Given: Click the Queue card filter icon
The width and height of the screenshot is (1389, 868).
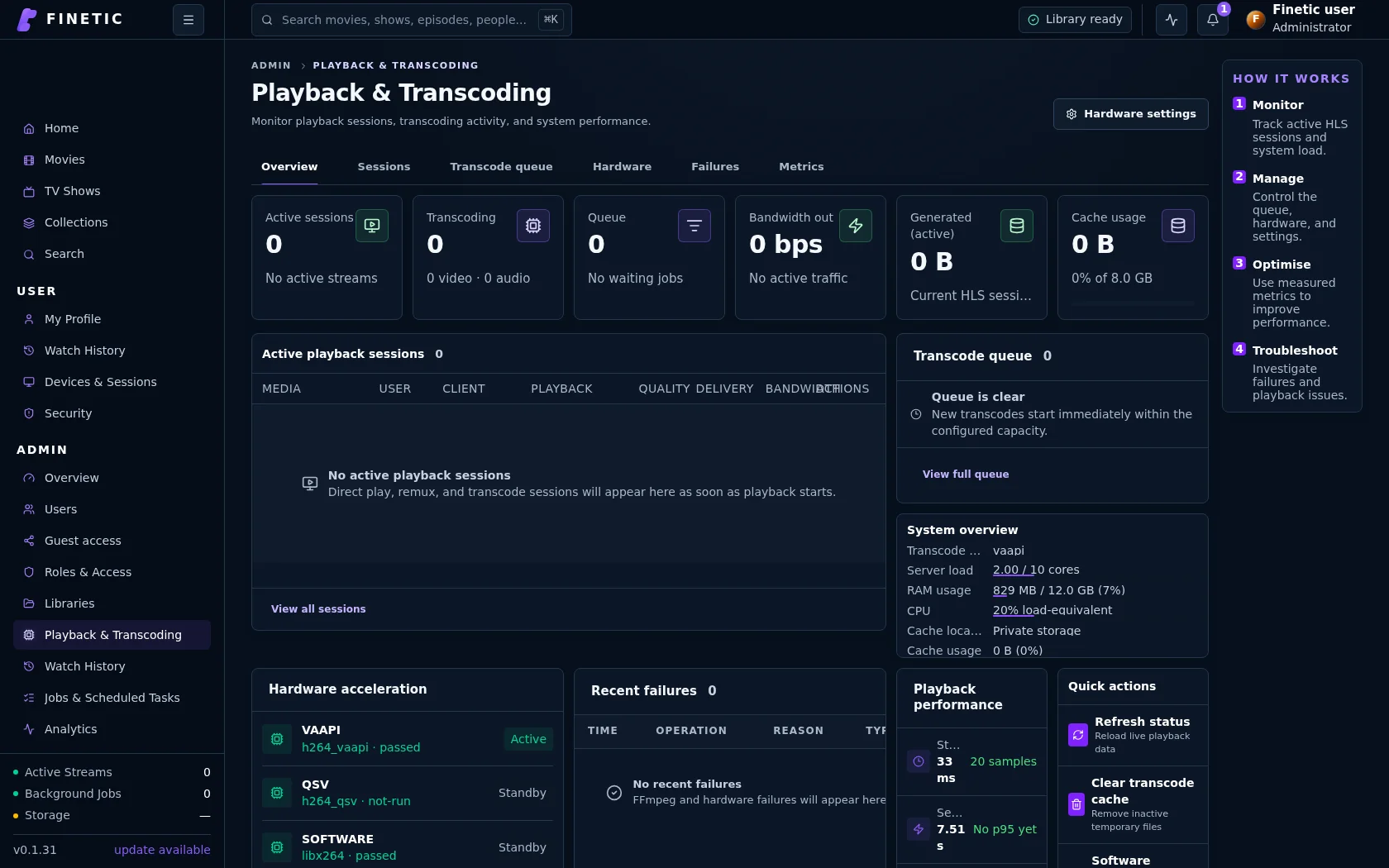Looking at the screenshot, I should click(694, 226).
